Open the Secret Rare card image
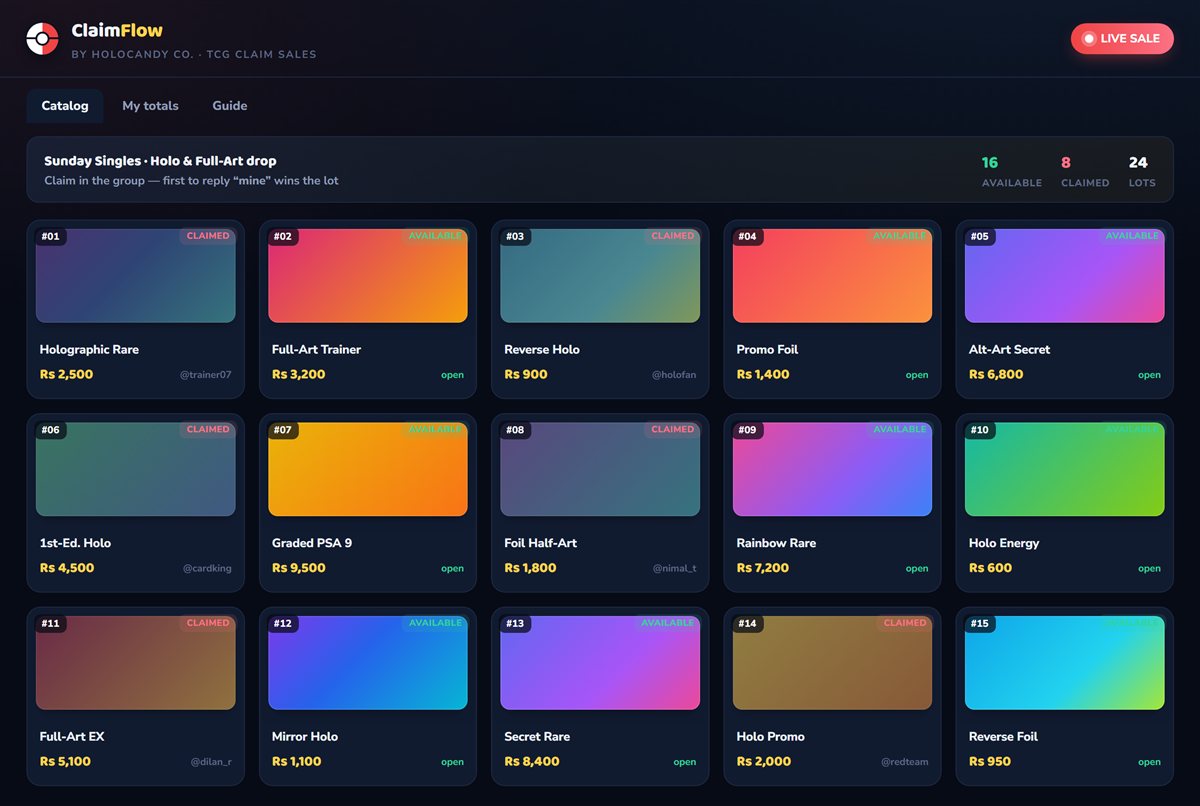 600,662
